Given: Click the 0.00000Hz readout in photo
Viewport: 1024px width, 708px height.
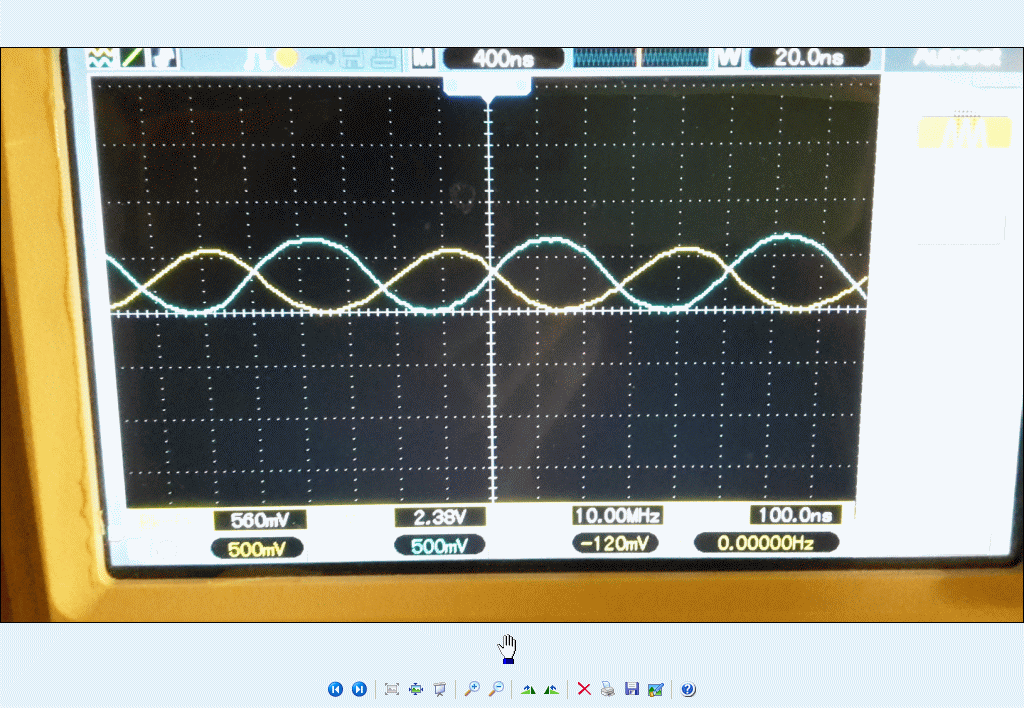Looking at the screenshot, I should [x=766, y=543].
